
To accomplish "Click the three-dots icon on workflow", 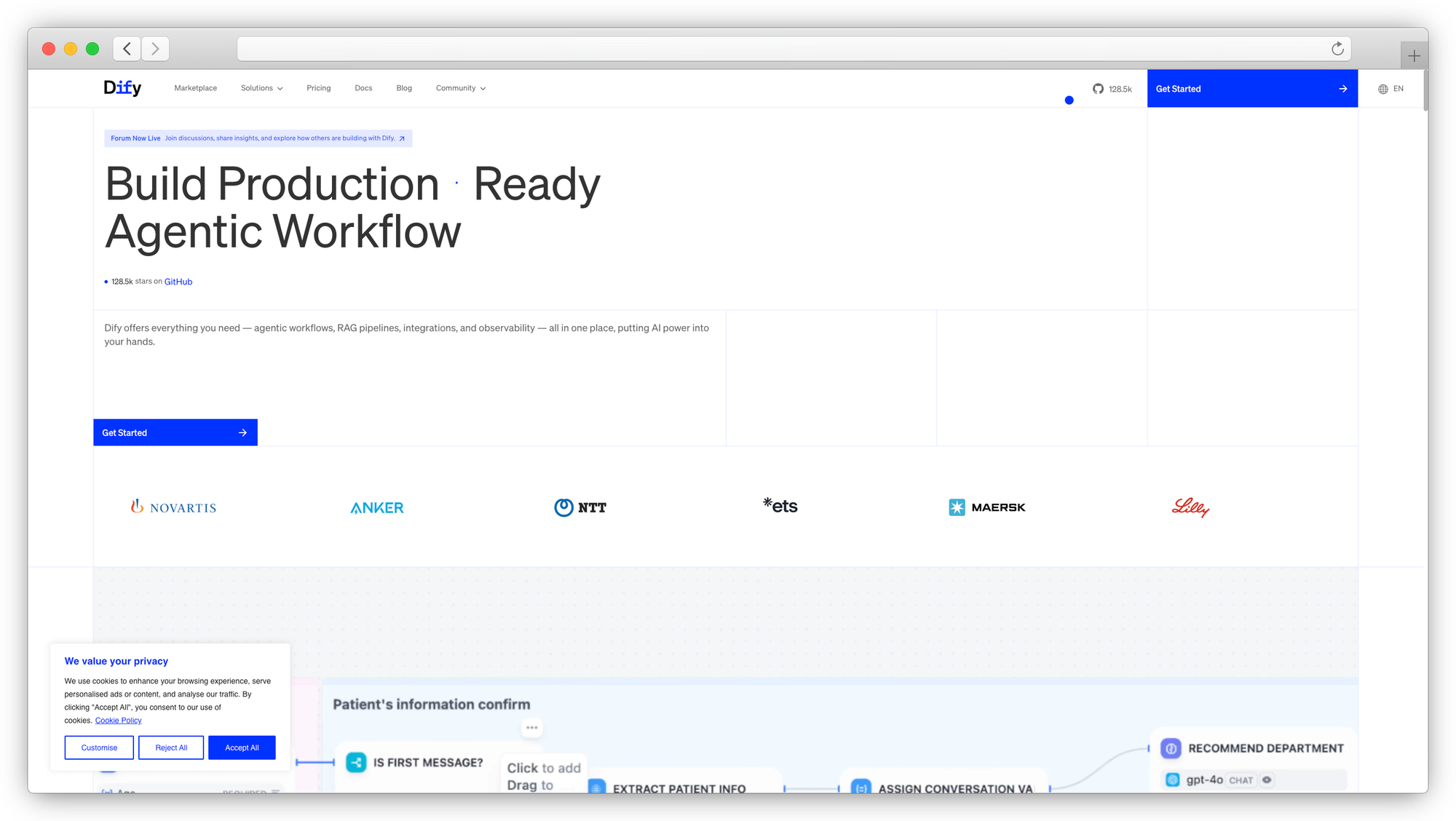I will point(532,727).
